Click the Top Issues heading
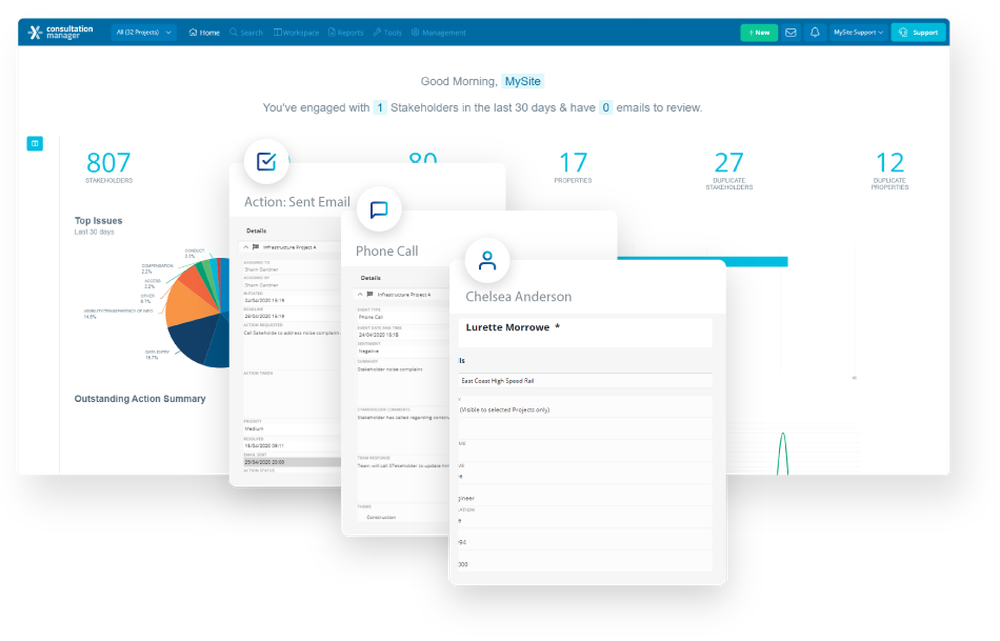The image size is (1000, 641). pyautogui.click(x=98, y=221)
